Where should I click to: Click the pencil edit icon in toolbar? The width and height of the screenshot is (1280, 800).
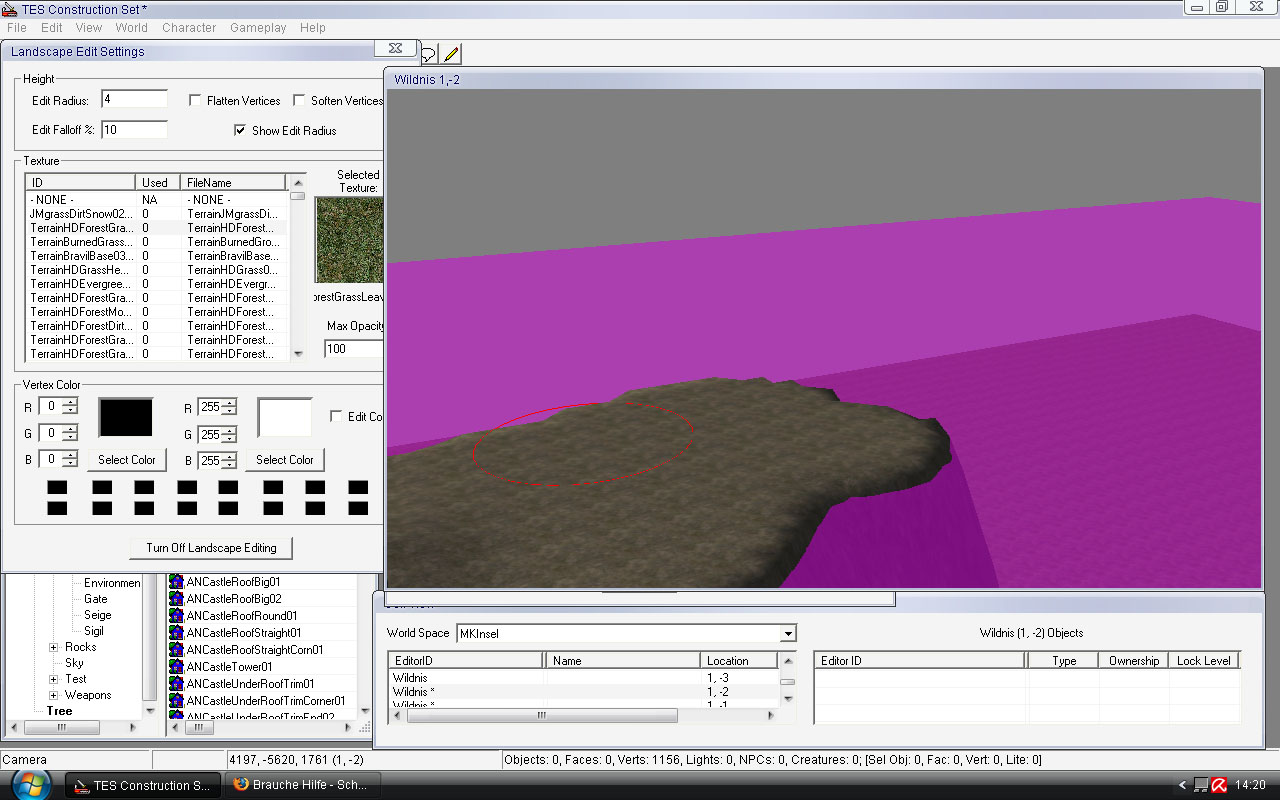pyautogui.click(x=452, y=54)
